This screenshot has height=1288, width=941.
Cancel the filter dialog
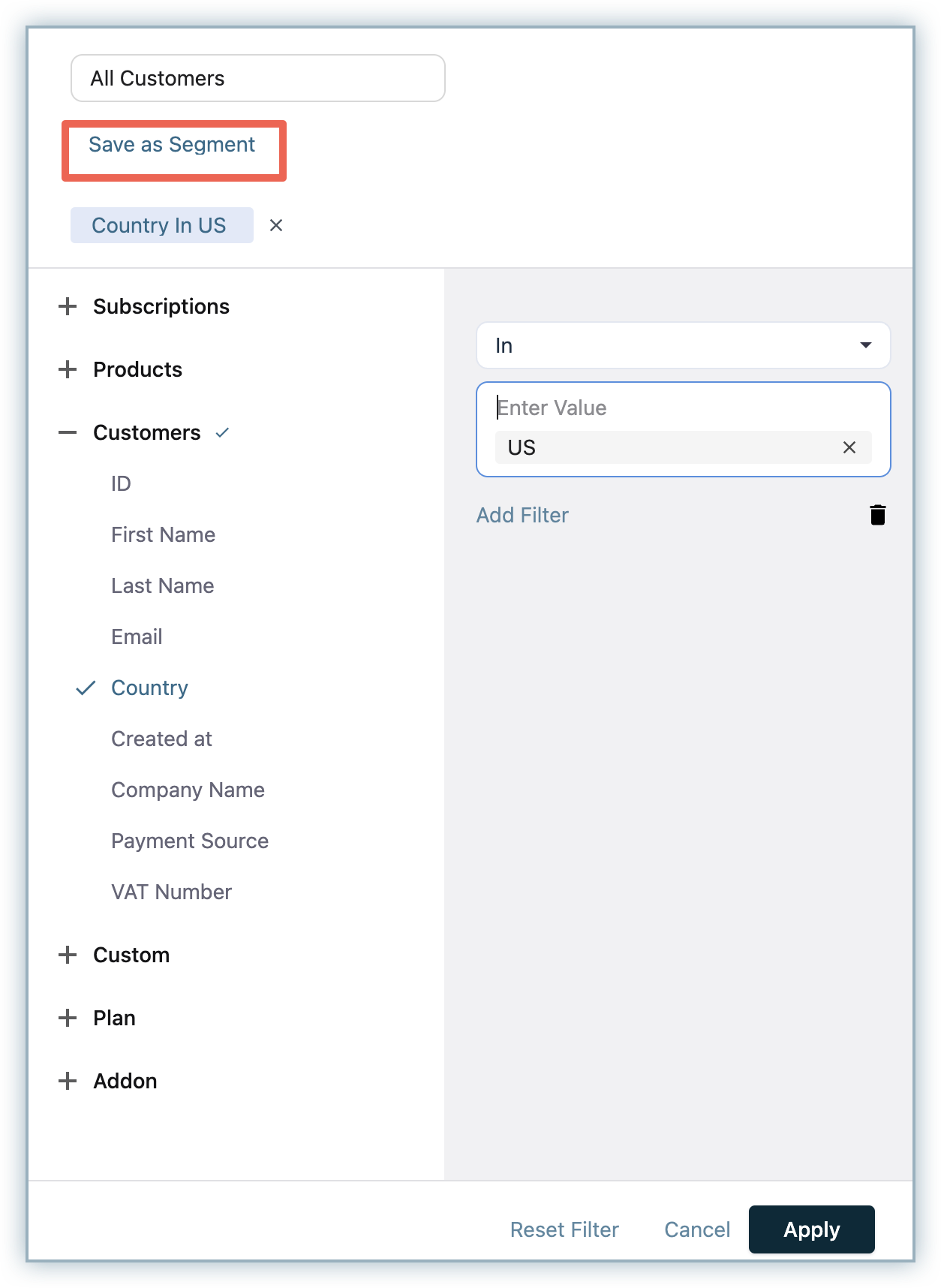click(x=697, y=1229)
